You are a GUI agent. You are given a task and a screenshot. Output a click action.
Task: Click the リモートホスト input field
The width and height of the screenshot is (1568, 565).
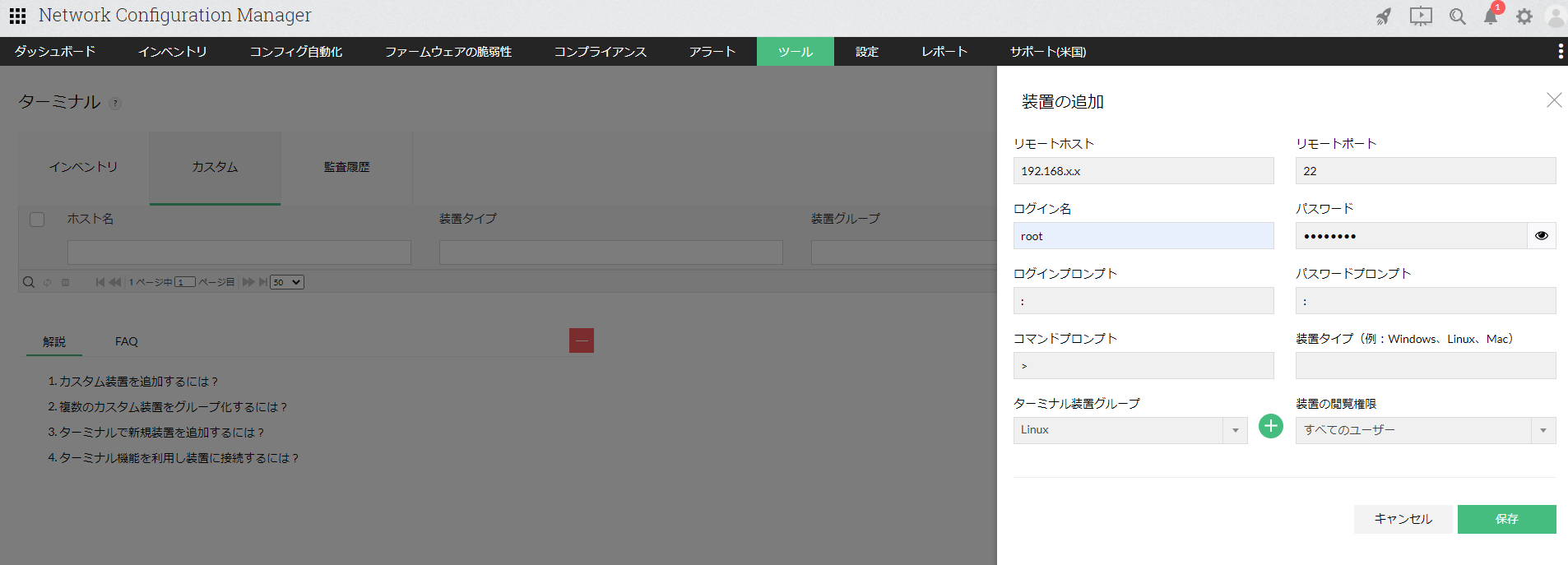1143,171
